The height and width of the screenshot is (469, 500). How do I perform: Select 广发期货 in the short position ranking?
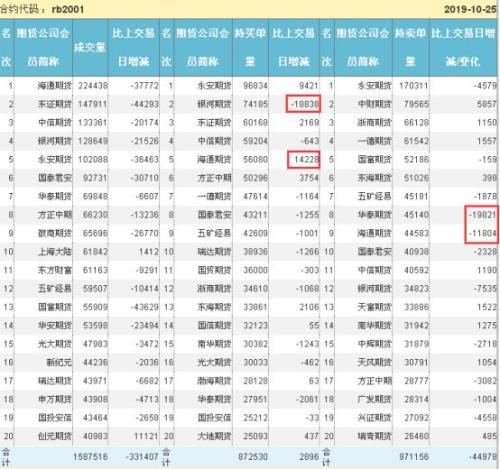pyautogui.click(x=375, y=399)
